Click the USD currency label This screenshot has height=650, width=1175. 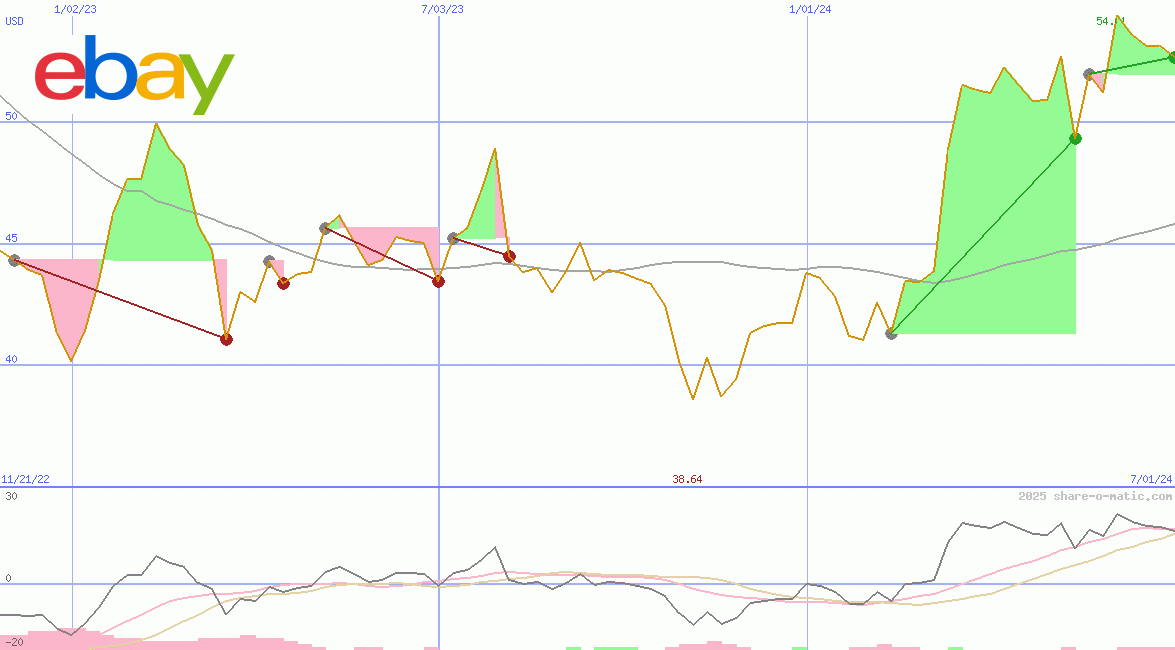point(15,21)
